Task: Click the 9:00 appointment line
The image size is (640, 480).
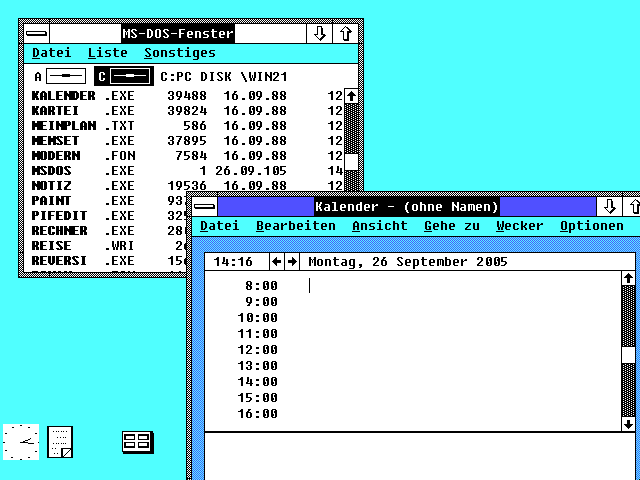Action: 413,302
